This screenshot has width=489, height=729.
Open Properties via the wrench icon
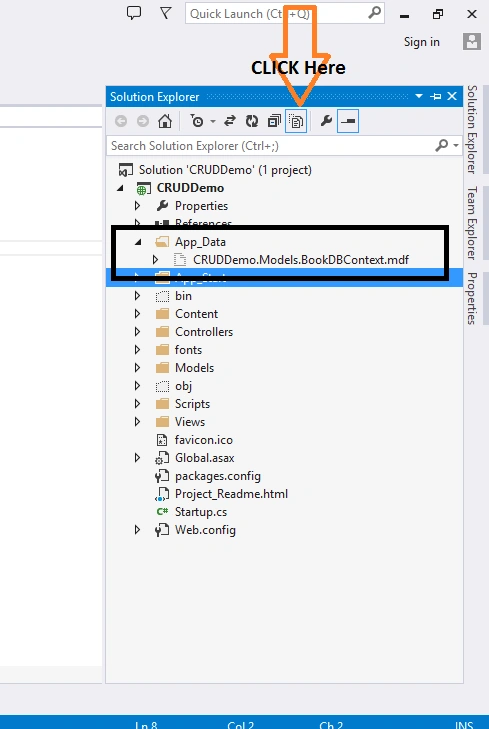326,121
